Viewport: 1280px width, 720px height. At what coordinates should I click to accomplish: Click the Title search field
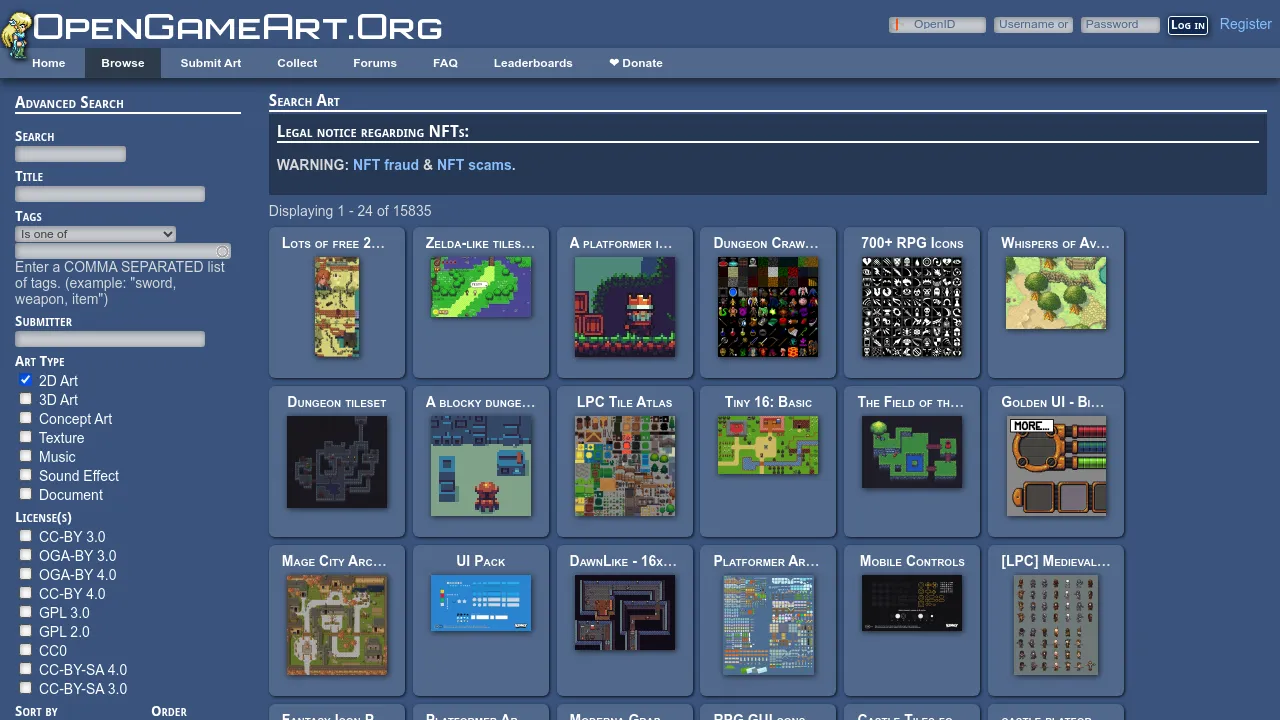point(110,194)
